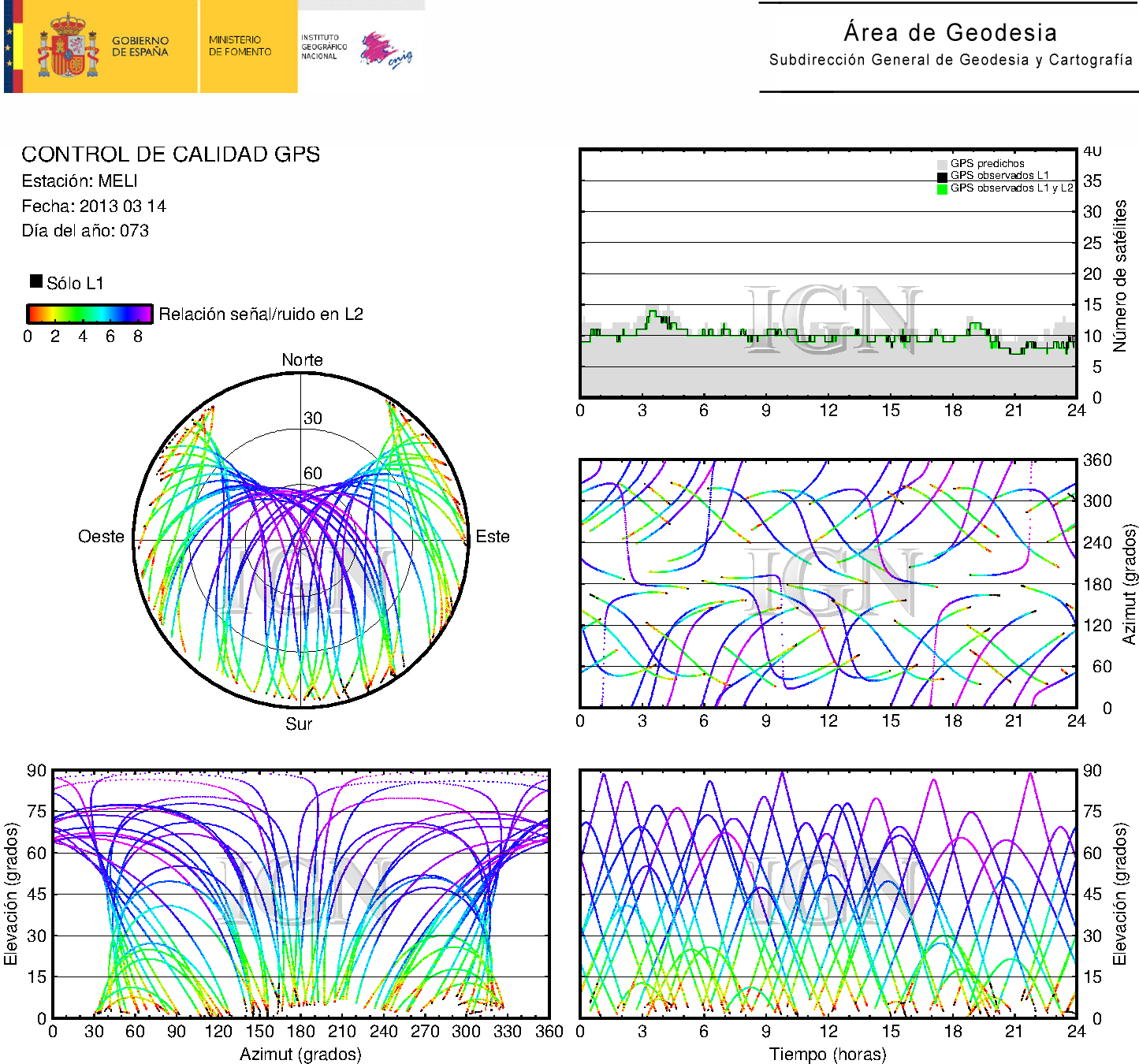Click the CONTROL DE CALIDAD GPS title
This screenshot has width=1139, height=1064.
170,154
